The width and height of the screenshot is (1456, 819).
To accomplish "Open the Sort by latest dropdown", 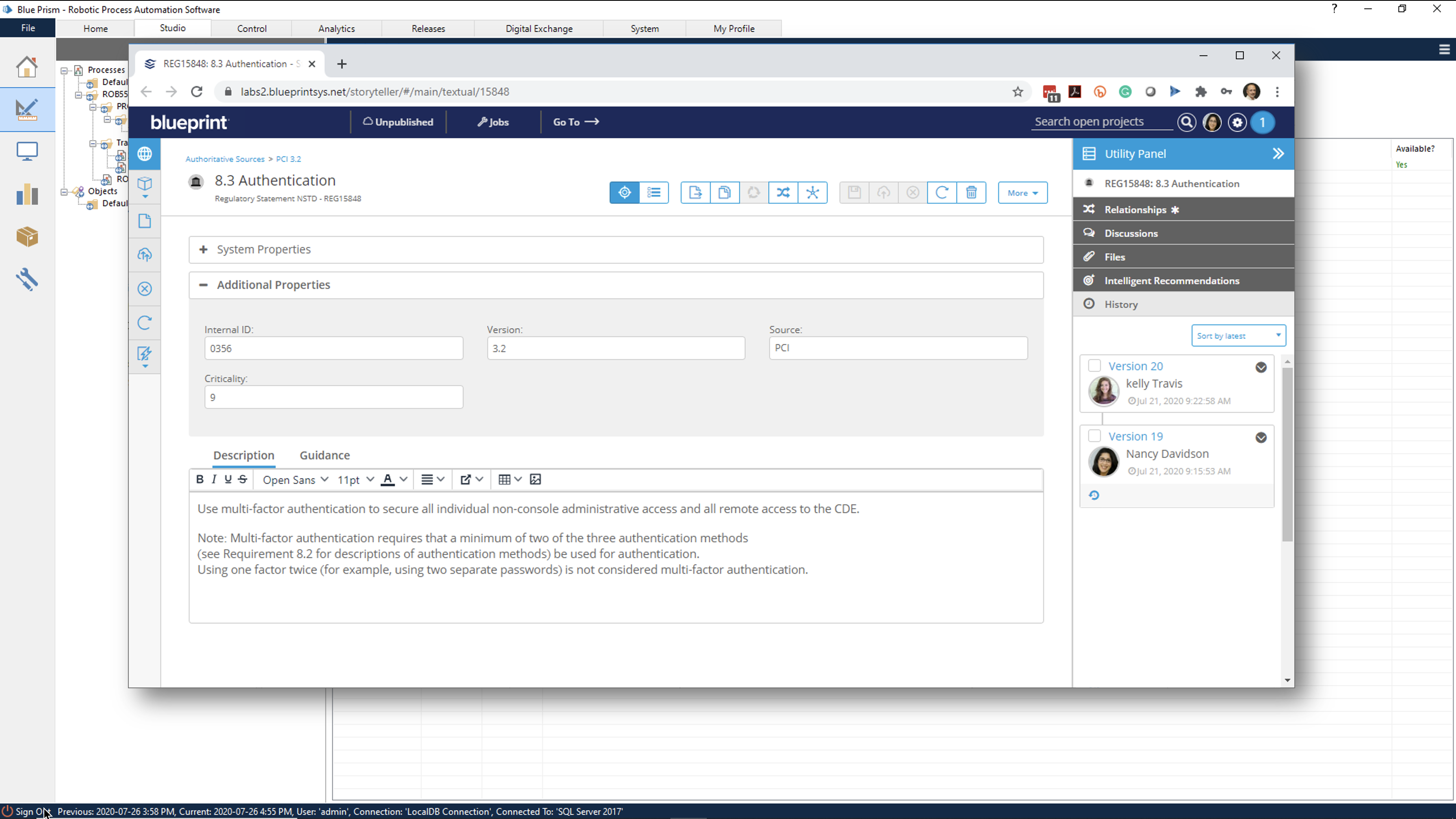I will [x=1238, y=335].
